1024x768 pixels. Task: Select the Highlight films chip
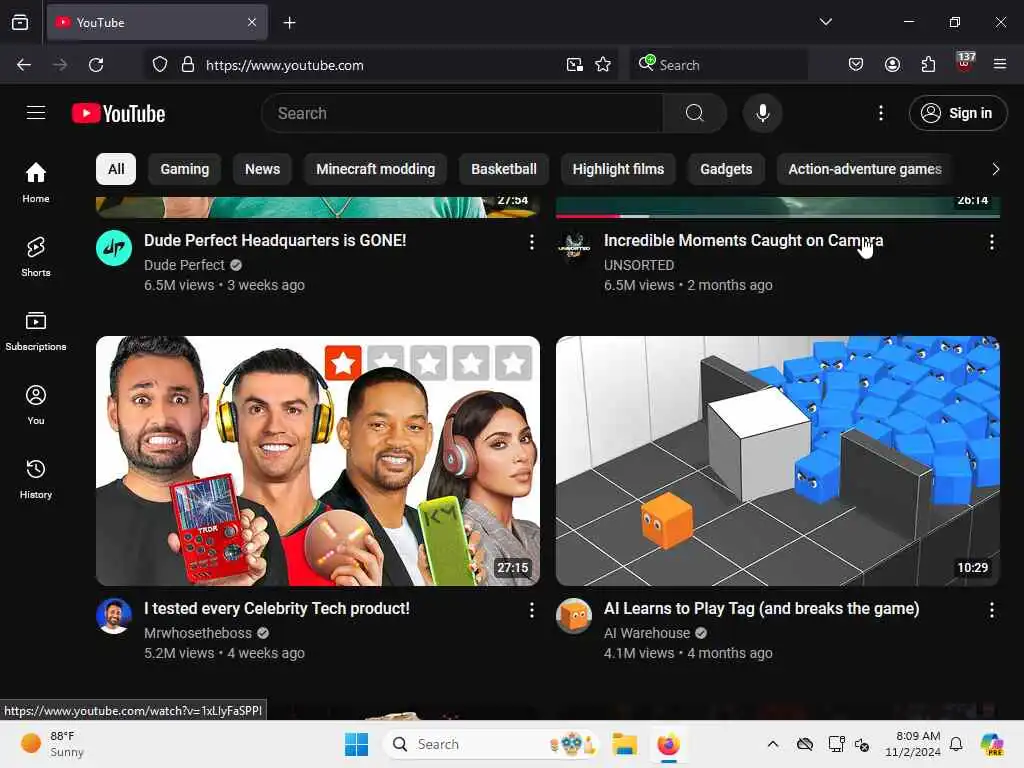click(618, 169)
